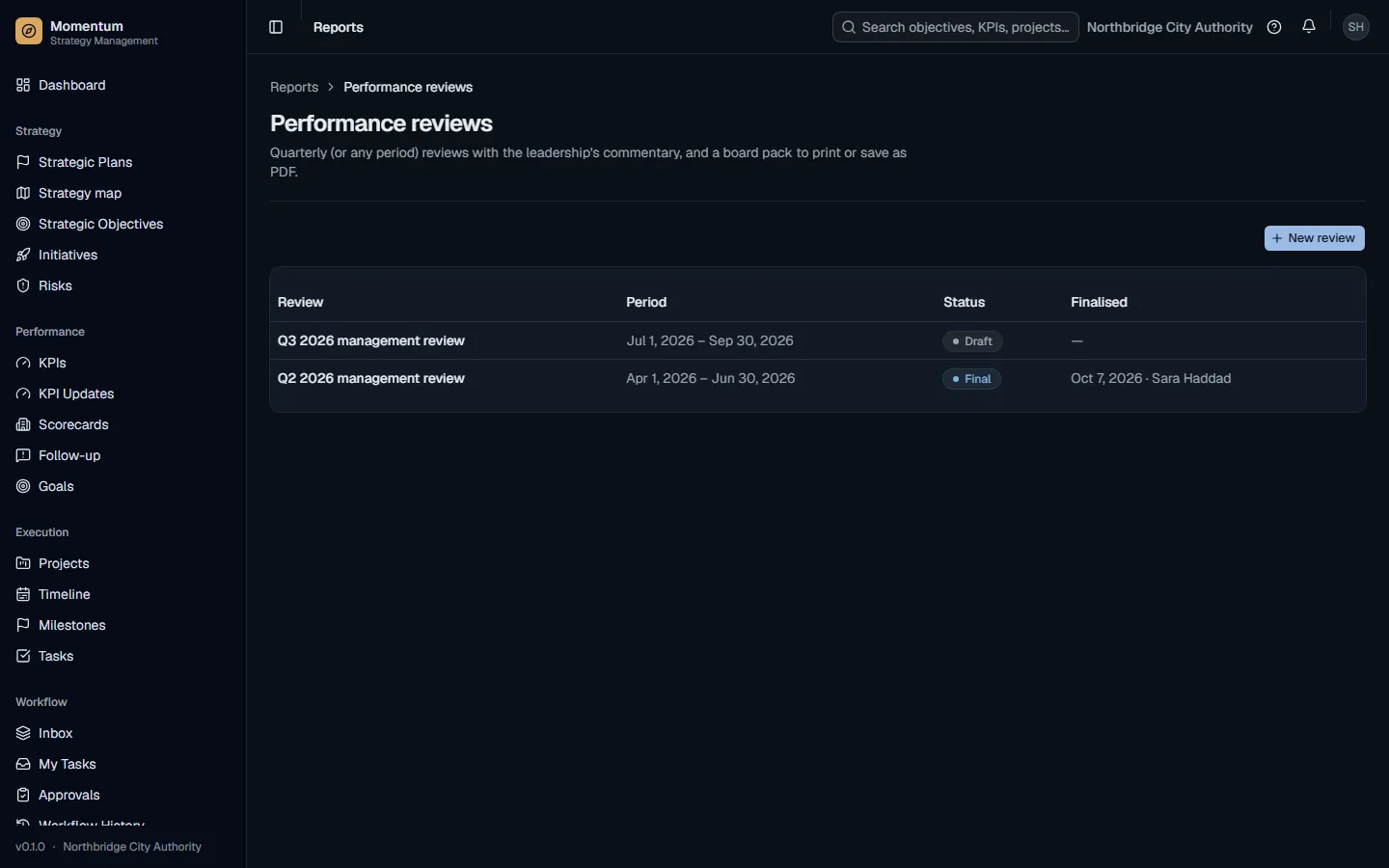Click the Status column header
1389x868 pixels.
coord(964,302)
